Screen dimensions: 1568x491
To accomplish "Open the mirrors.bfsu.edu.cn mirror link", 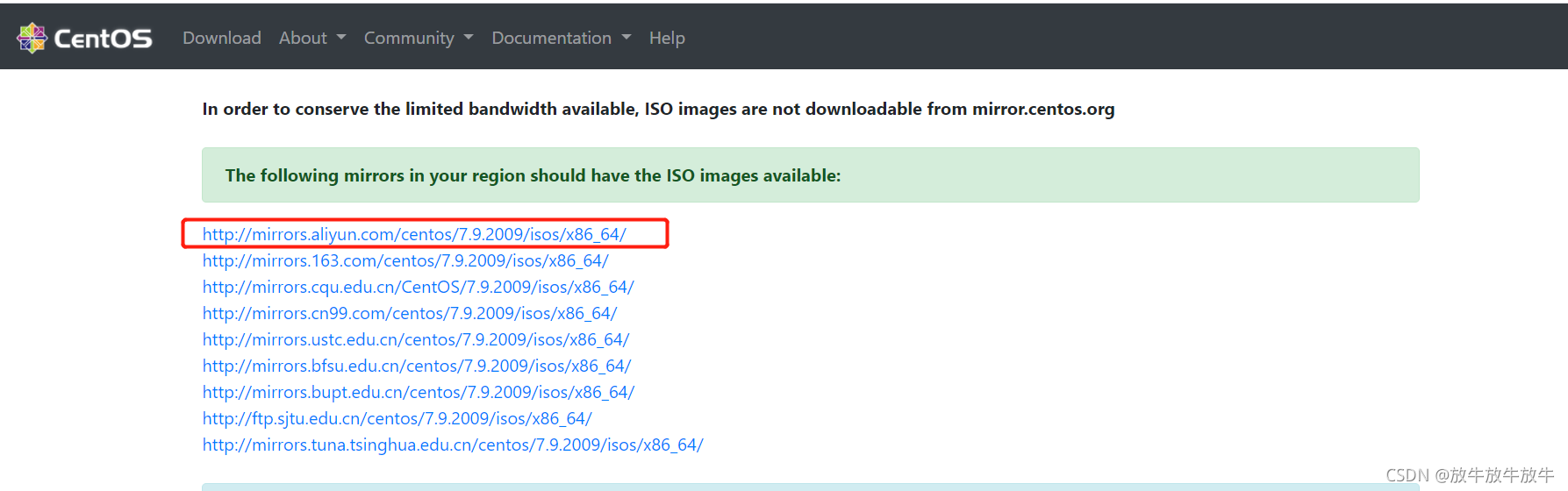I will [417, 366].
